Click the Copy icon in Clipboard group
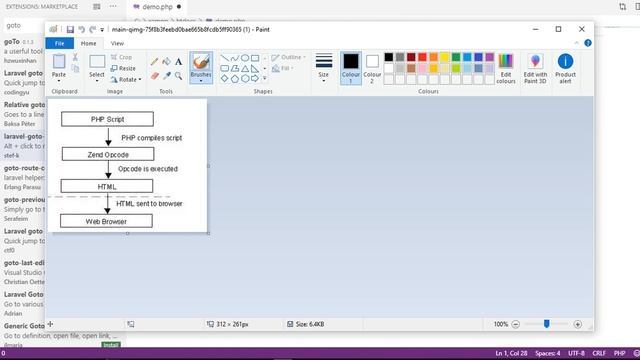This screenshot has width=640, height=360. click(75, 68)
